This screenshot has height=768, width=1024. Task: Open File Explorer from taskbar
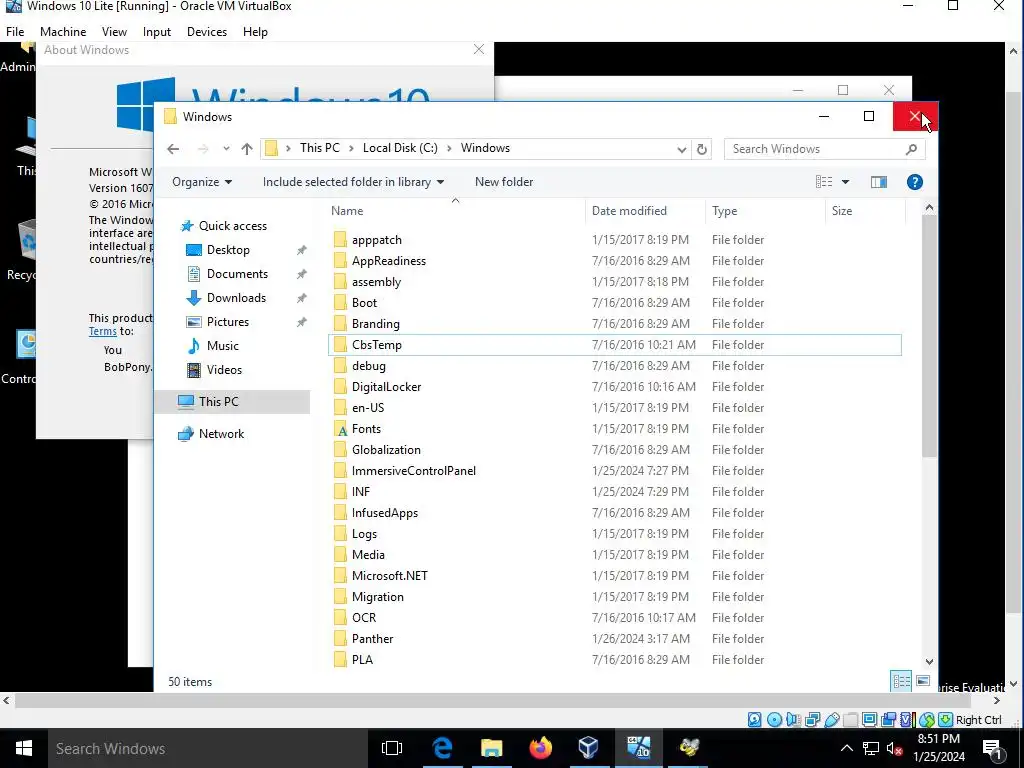pos(492,748)
